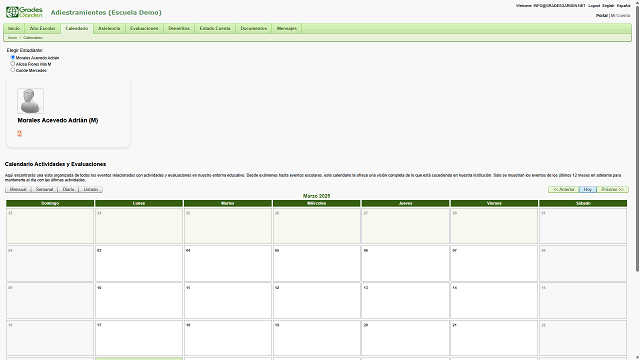Click the Marzo 2025 month title

tap(316, 196)
